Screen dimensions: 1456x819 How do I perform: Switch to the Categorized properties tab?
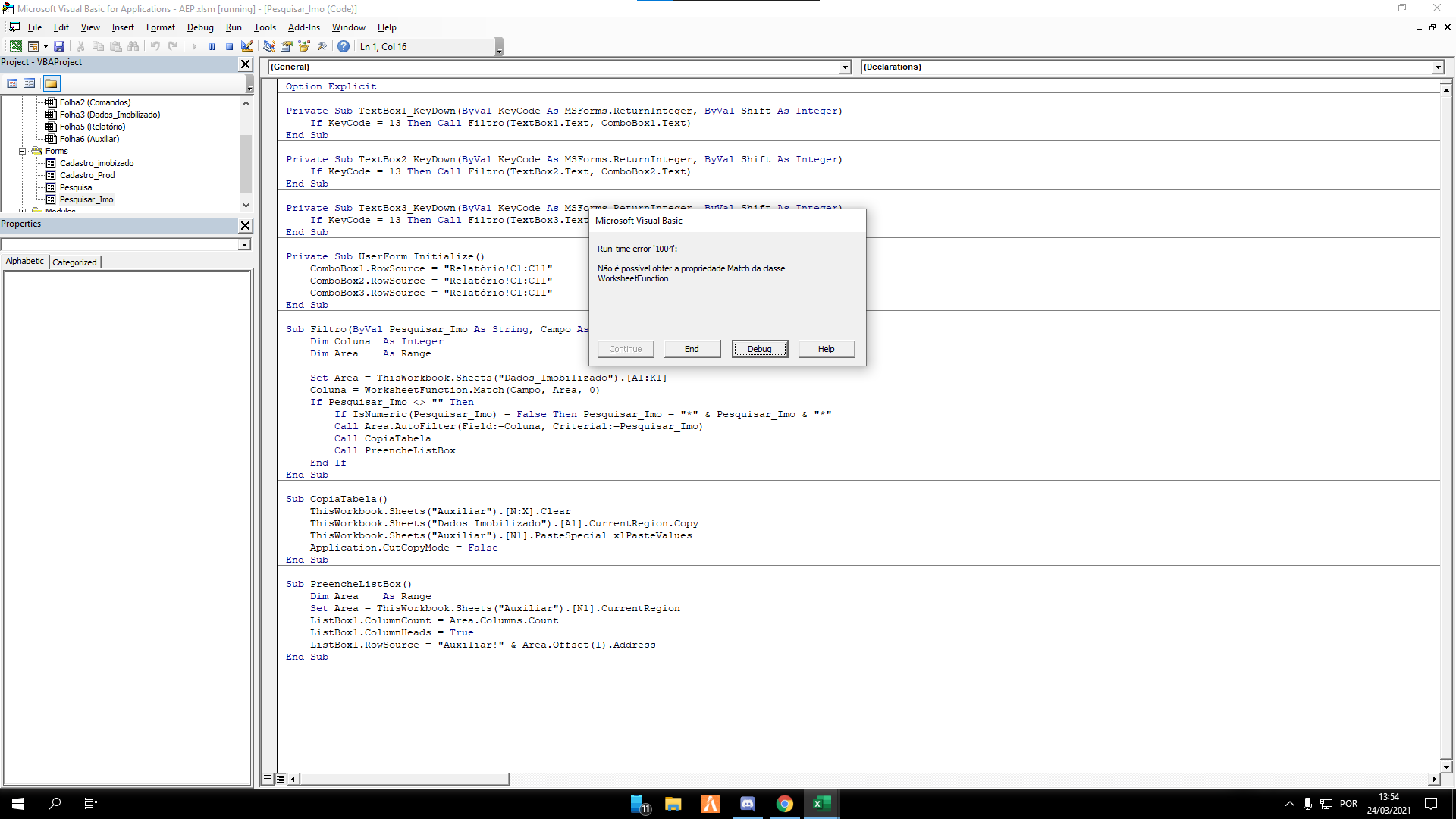74,262
